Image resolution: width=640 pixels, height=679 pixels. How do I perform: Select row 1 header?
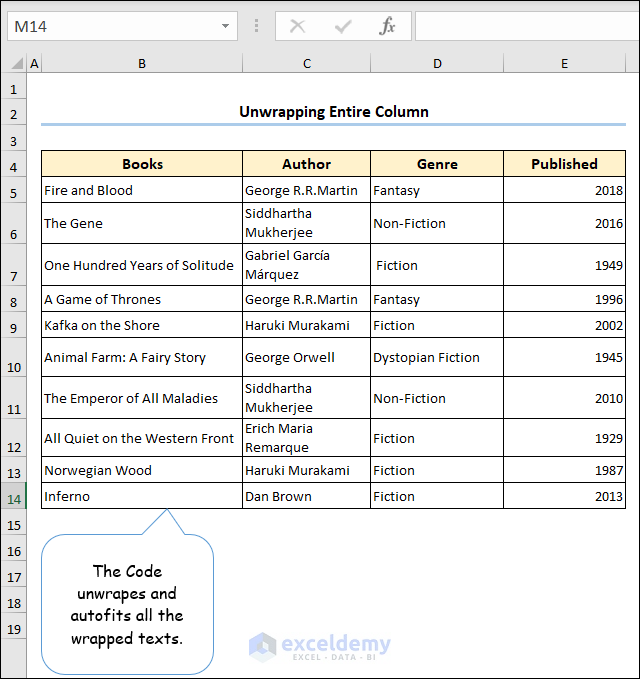click(13, 86)
